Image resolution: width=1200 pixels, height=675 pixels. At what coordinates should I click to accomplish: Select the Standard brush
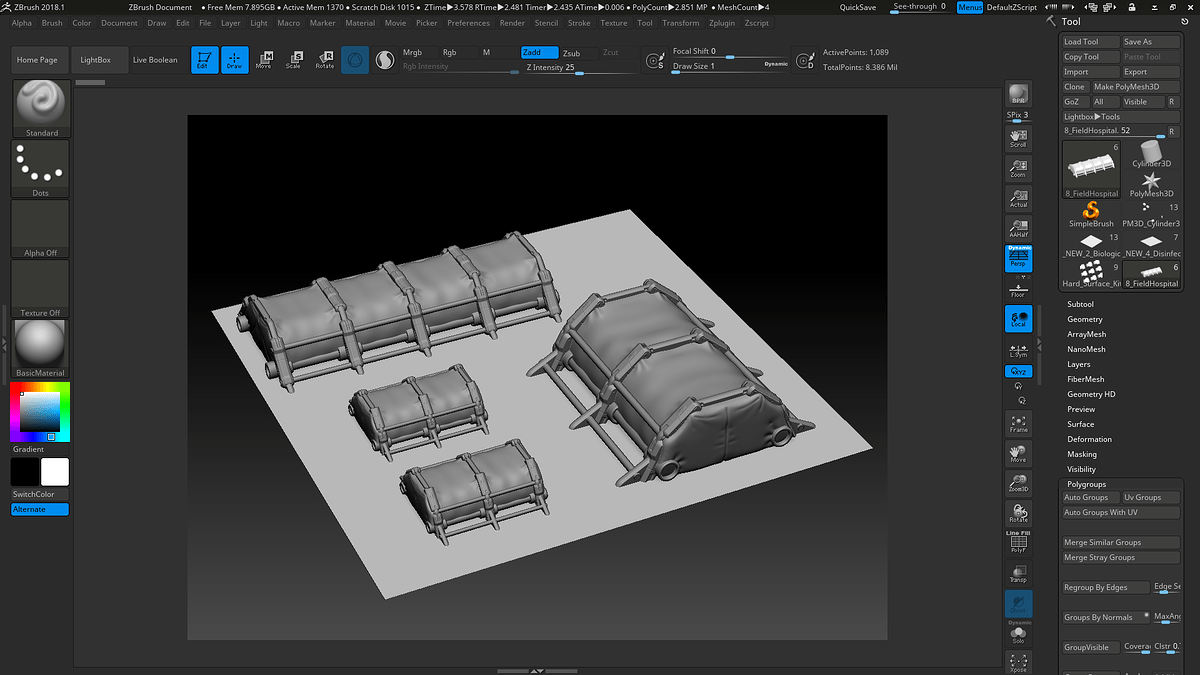(39, 105)
